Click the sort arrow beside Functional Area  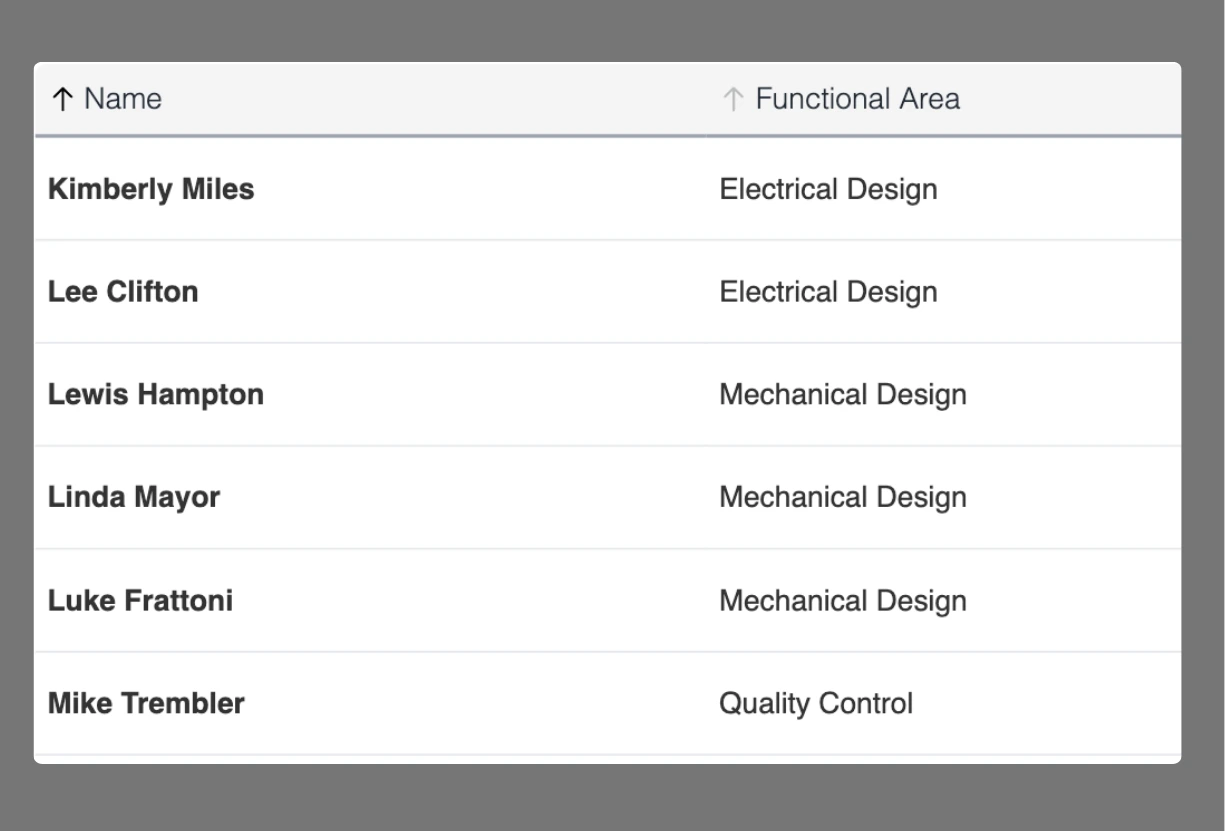(733, 99)
